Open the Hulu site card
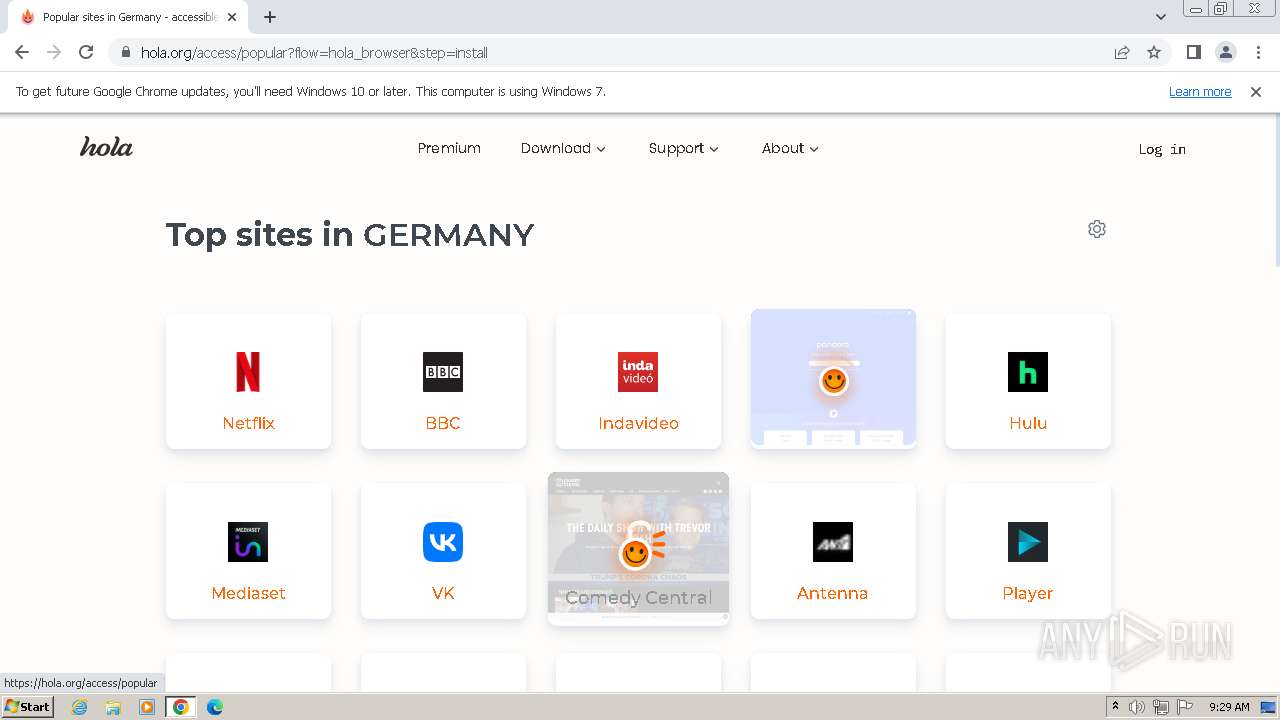Screen dimensions: 1280x720 point(1028,381)
